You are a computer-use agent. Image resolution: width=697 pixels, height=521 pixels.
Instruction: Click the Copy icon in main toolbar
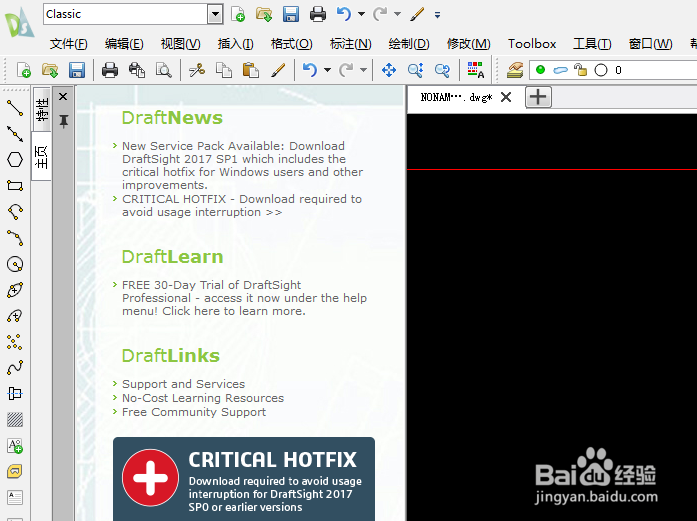click(224, 70)
